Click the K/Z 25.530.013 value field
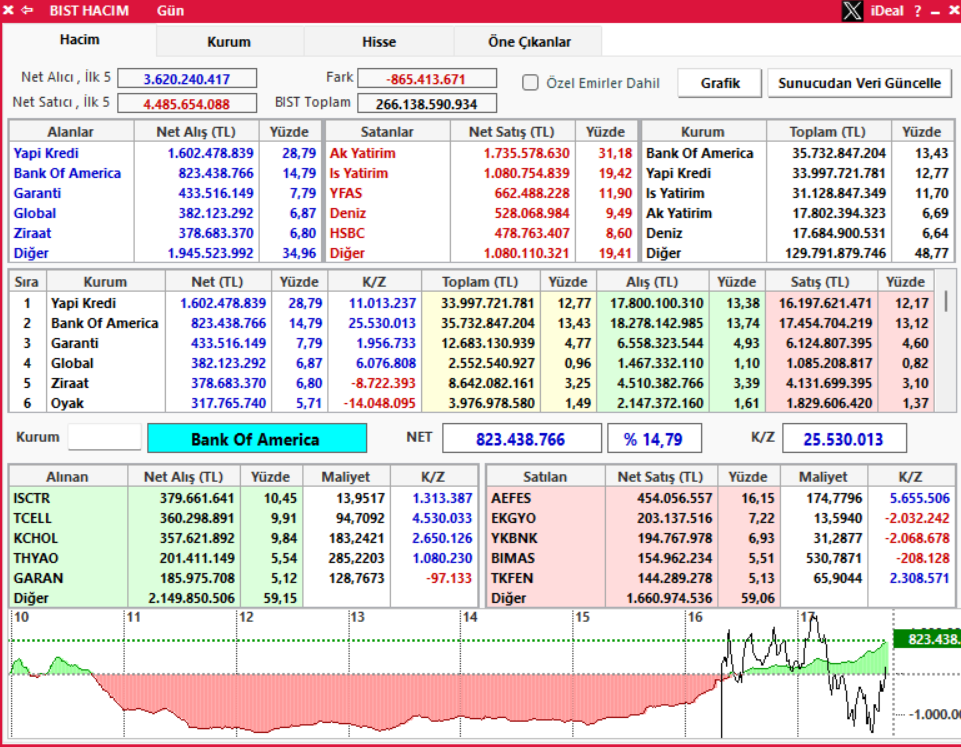The height and width of the screenshot is (747, 961). tap(843, 439)
